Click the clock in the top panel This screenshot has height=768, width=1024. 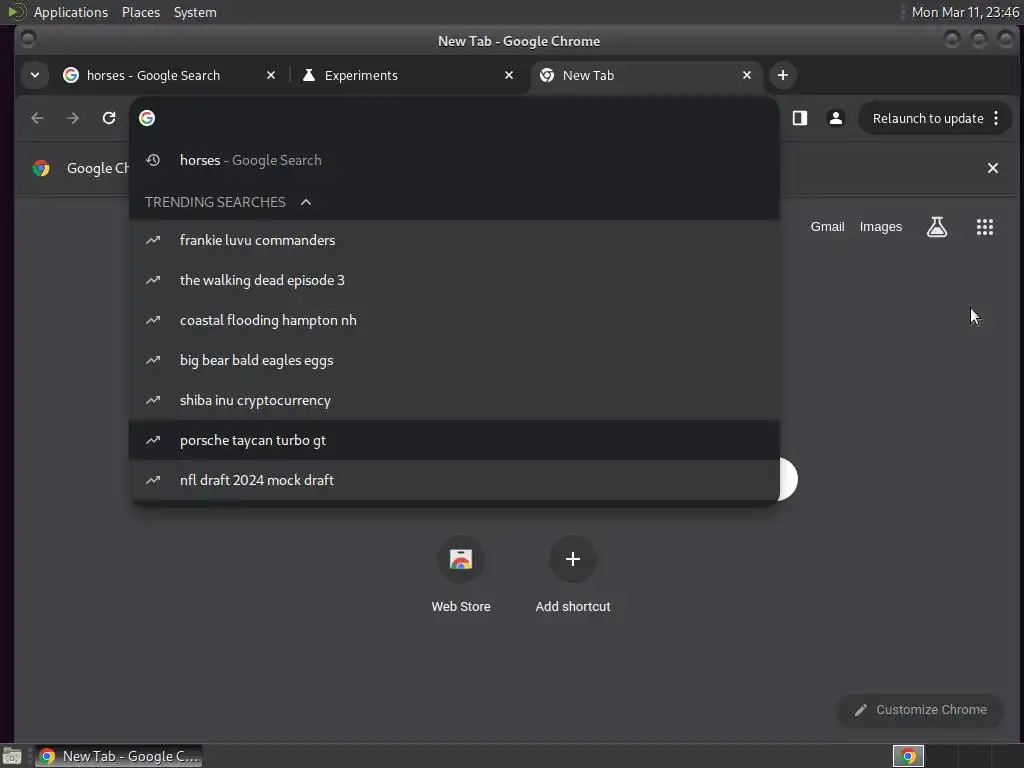coord(965,12)
